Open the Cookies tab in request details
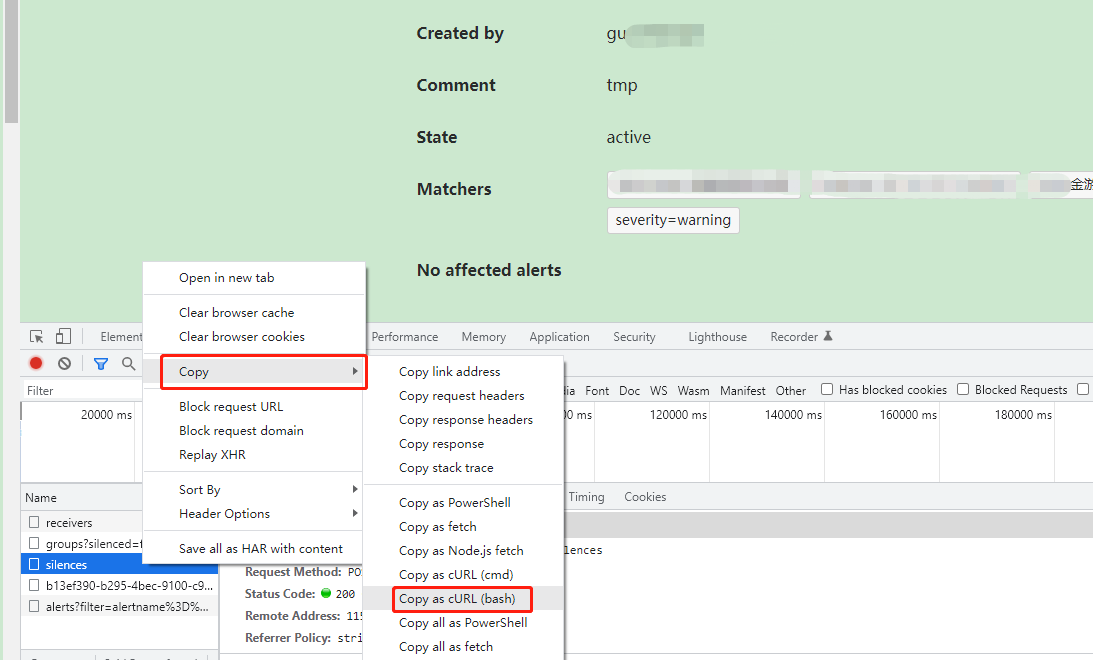1093x660 pixels. tap(645, 497)
